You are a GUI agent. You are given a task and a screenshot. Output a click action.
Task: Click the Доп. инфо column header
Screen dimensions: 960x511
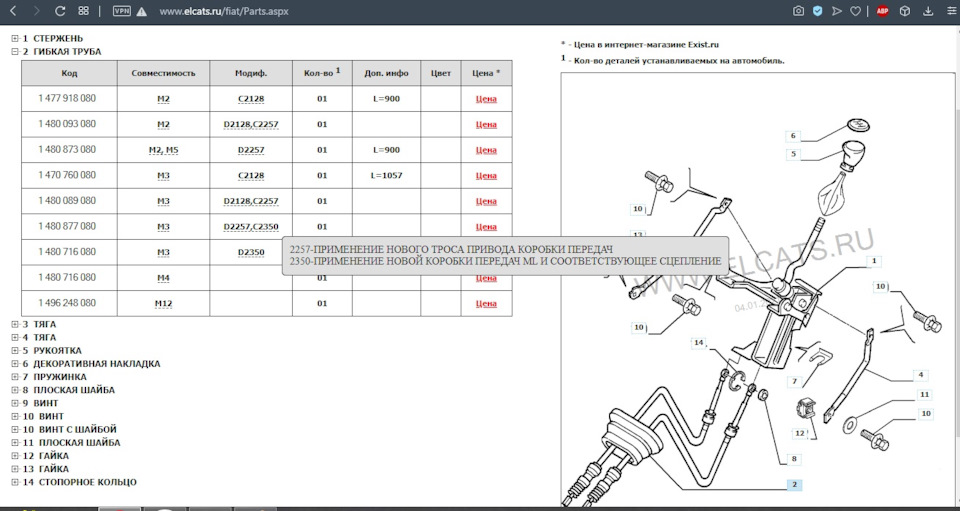[x=386, y=73]
